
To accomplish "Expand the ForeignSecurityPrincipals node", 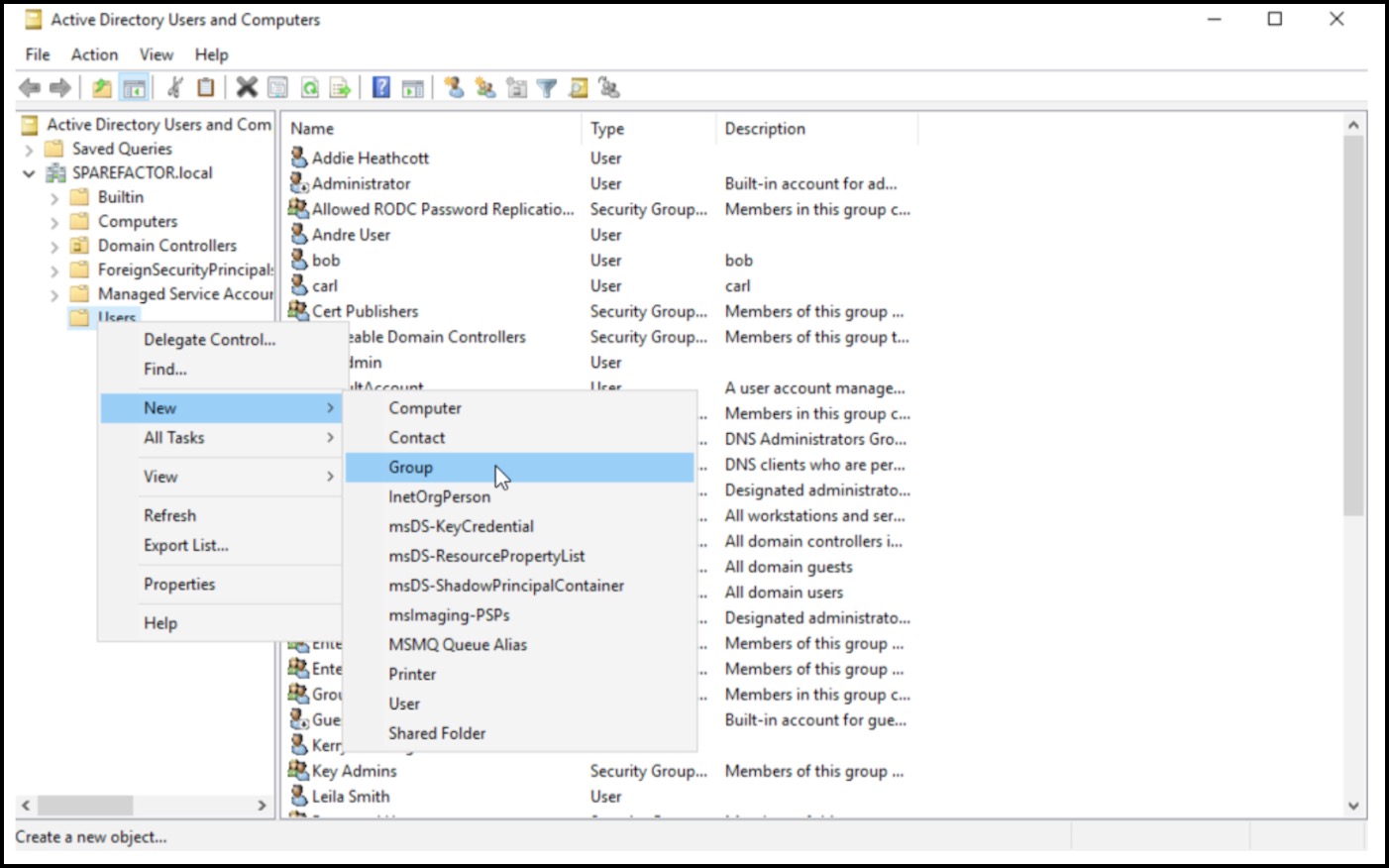I will point(54,271).
